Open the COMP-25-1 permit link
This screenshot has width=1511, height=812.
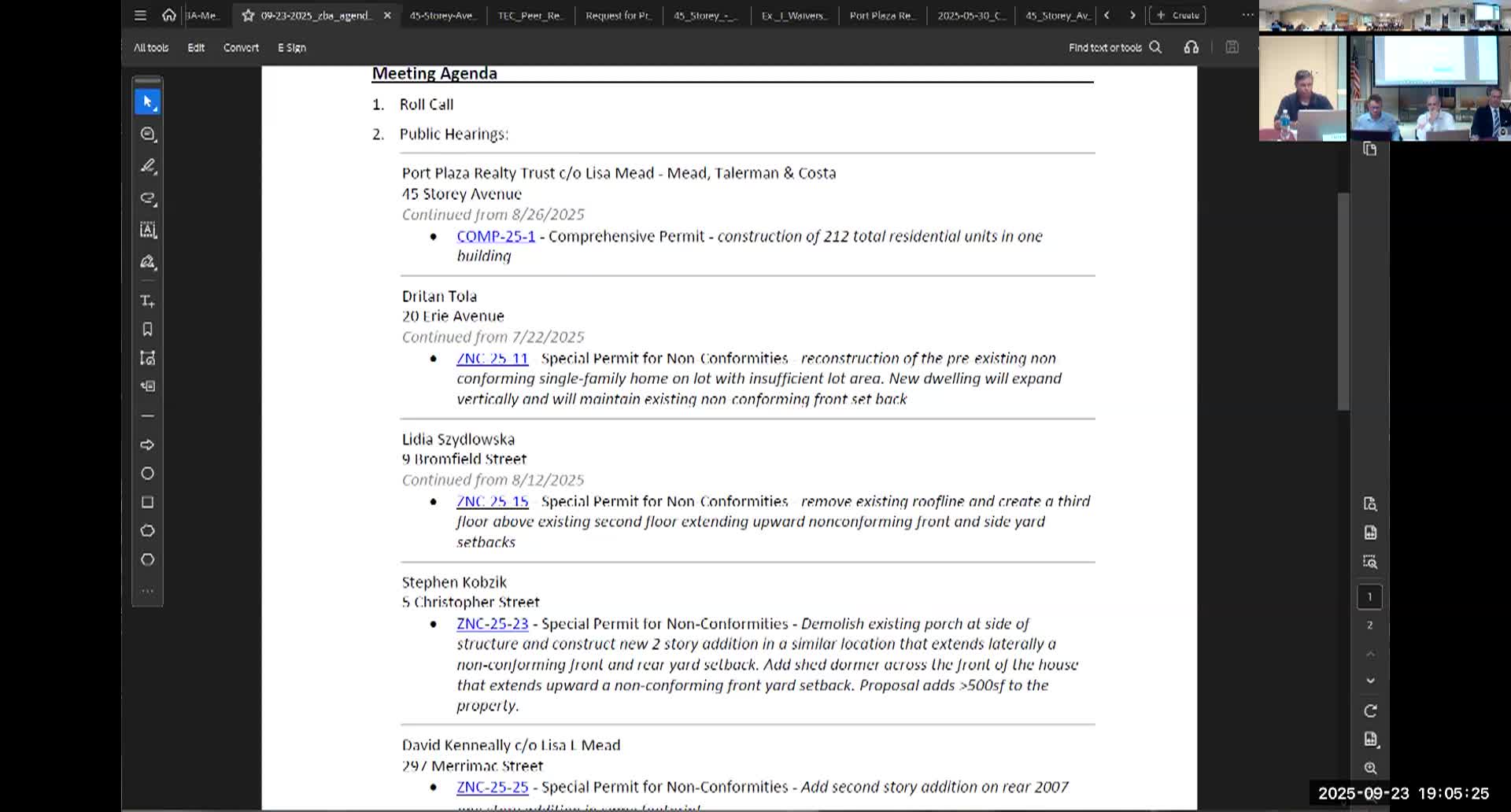point(496,237)
